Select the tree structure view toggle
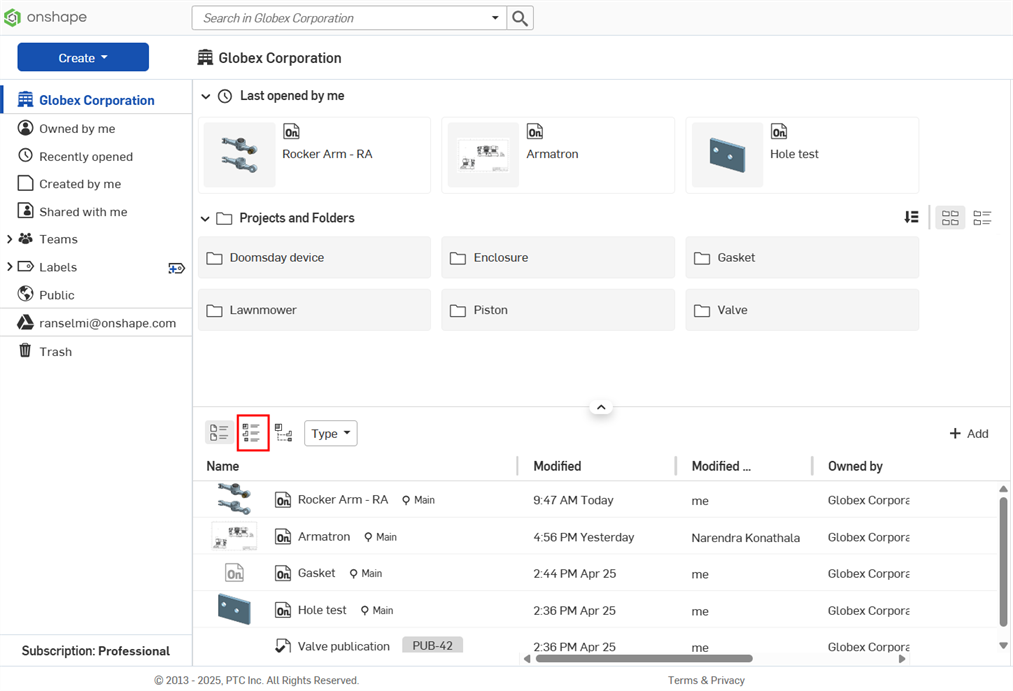 click(x=284, y=433)
